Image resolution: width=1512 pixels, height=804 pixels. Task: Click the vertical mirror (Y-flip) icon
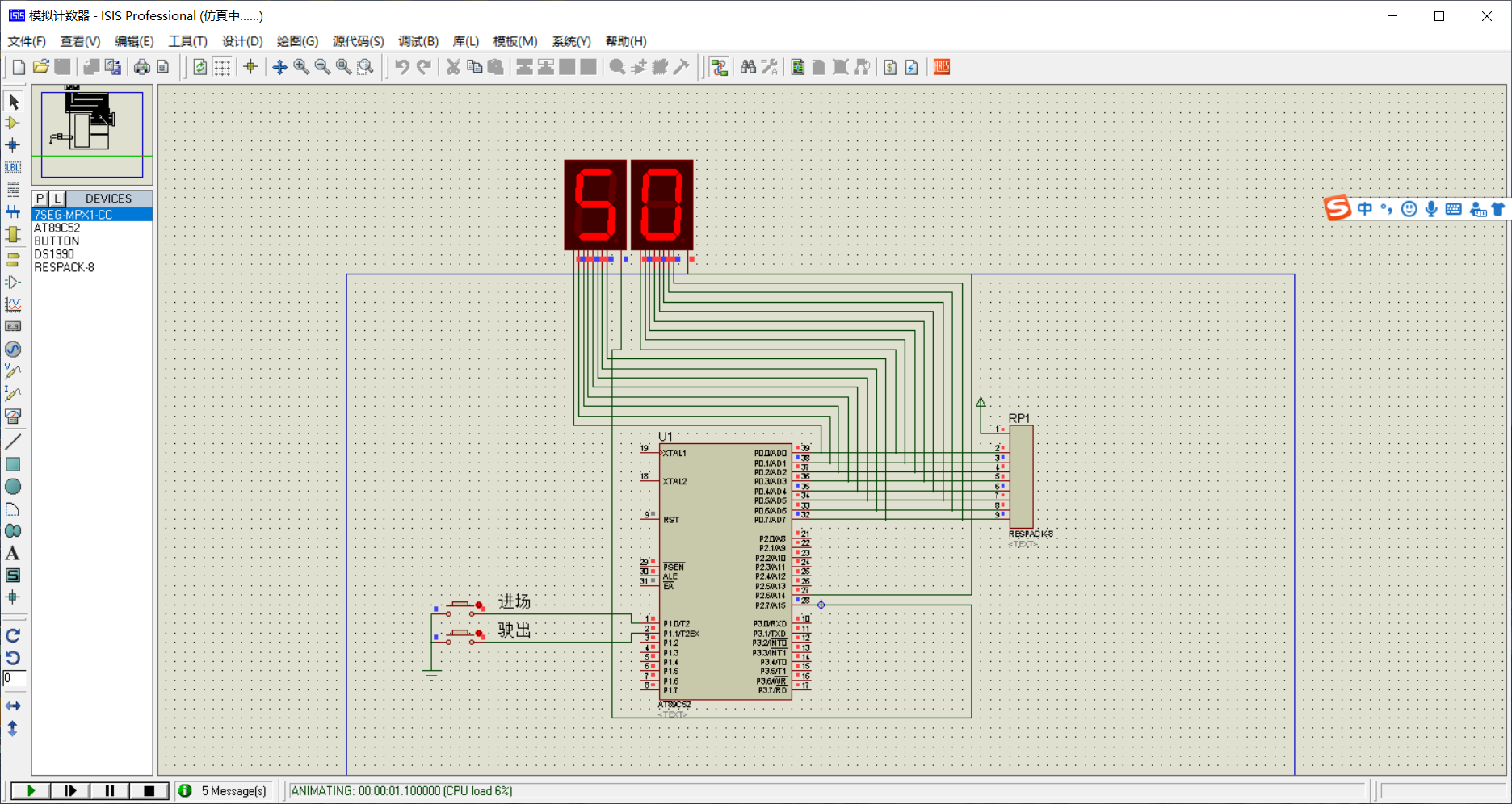pyautogui.click(x=13, y=728)
